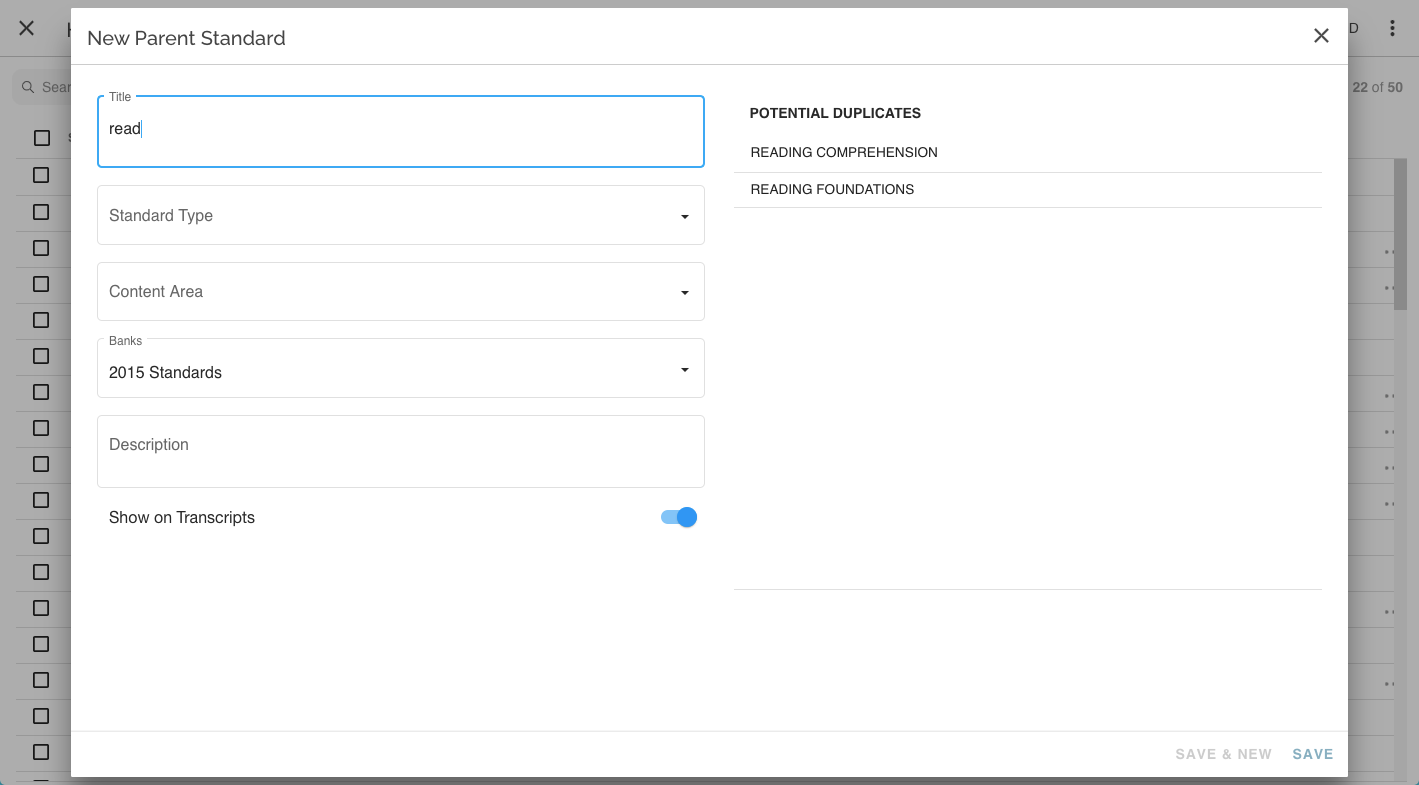Image resolution: width=1419 pixels, height=785 pixels.
Task: Open the Banks dropdown showing 2015 Standards
Action: [401, 368]
